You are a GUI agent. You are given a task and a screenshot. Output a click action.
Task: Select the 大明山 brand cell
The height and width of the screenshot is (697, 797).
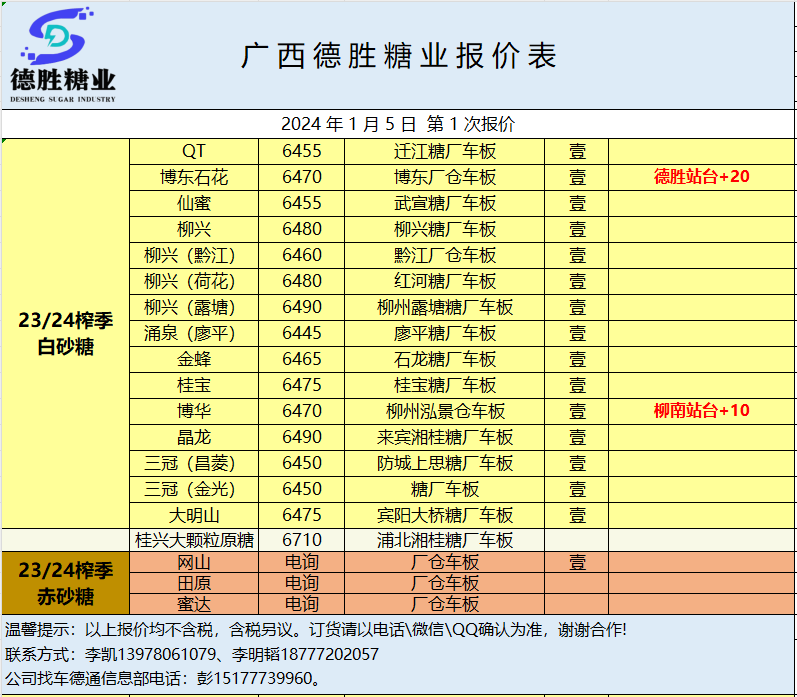point(194,515)
